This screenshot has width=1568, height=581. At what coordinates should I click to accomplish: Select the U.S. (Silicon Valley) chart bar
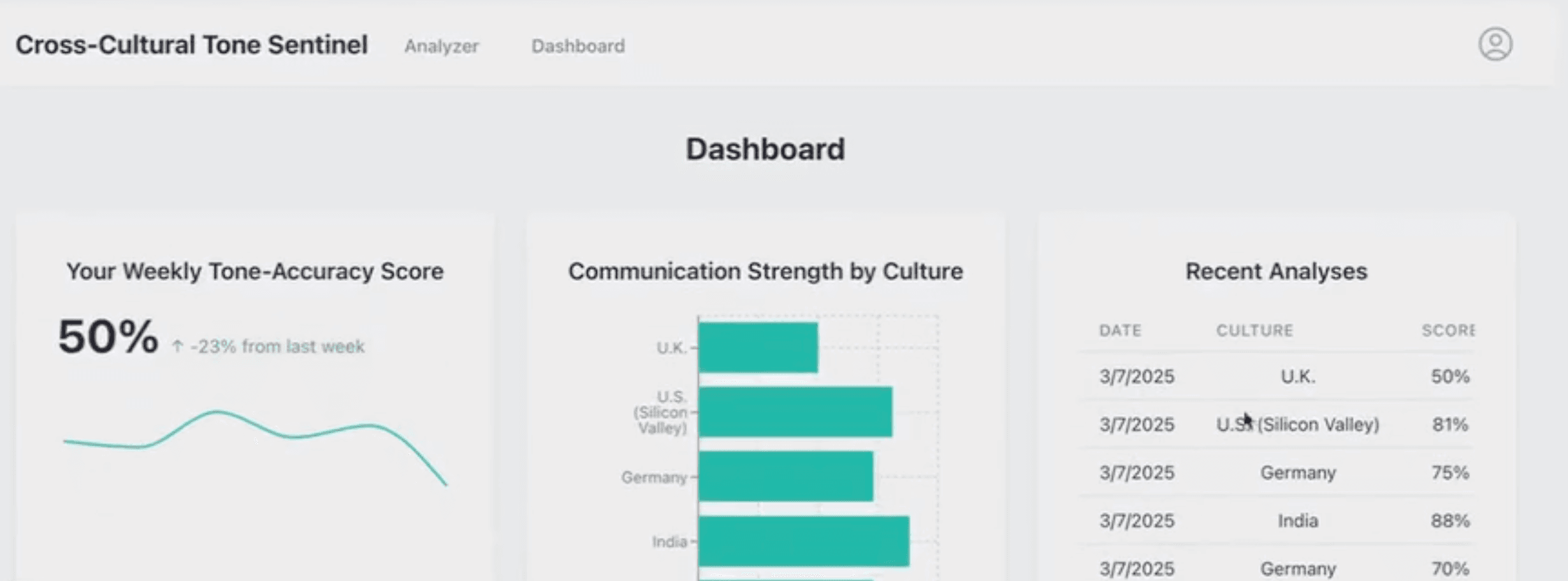(795, 412)
